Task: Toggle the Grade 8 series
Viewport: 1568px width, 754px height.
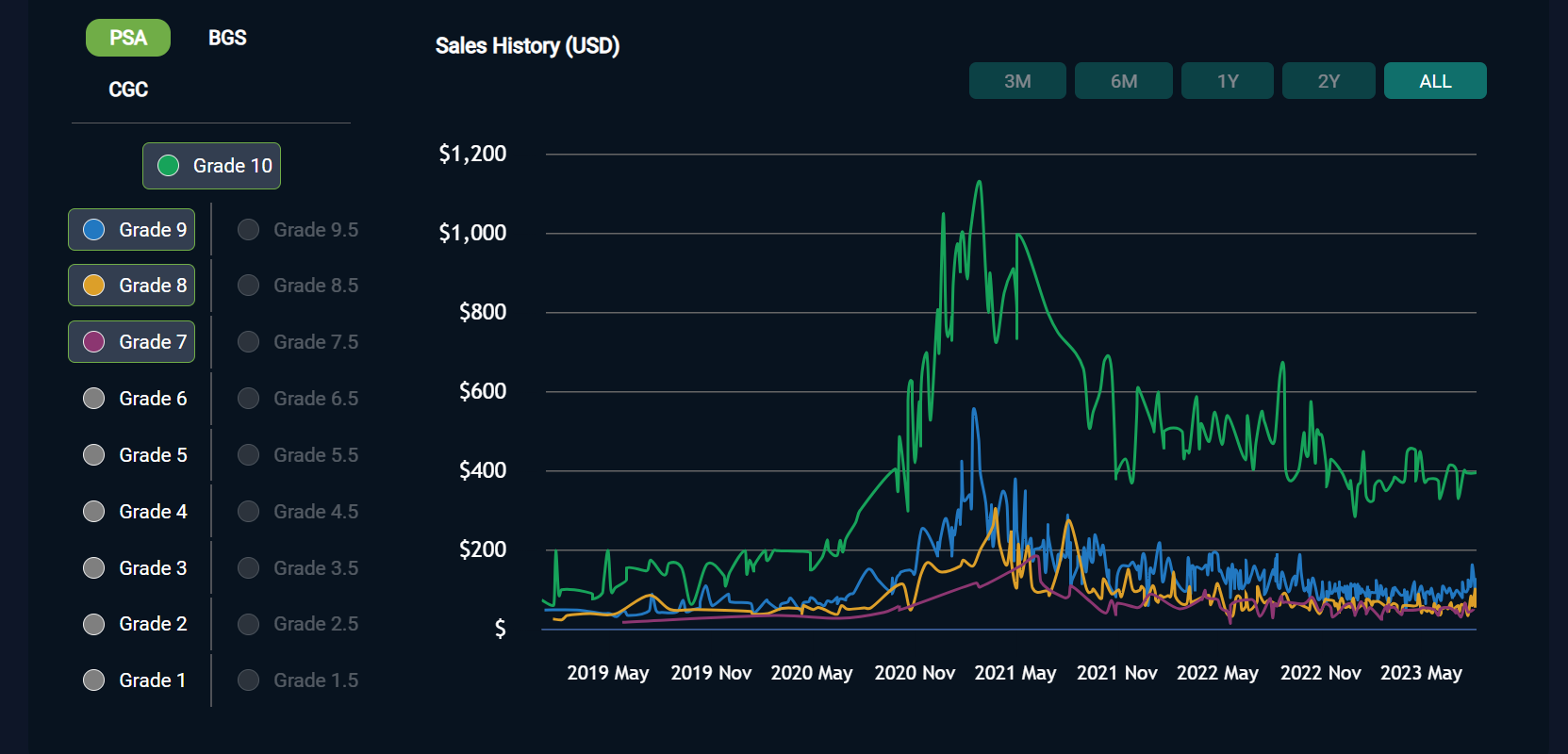Action: pos(132,286)
